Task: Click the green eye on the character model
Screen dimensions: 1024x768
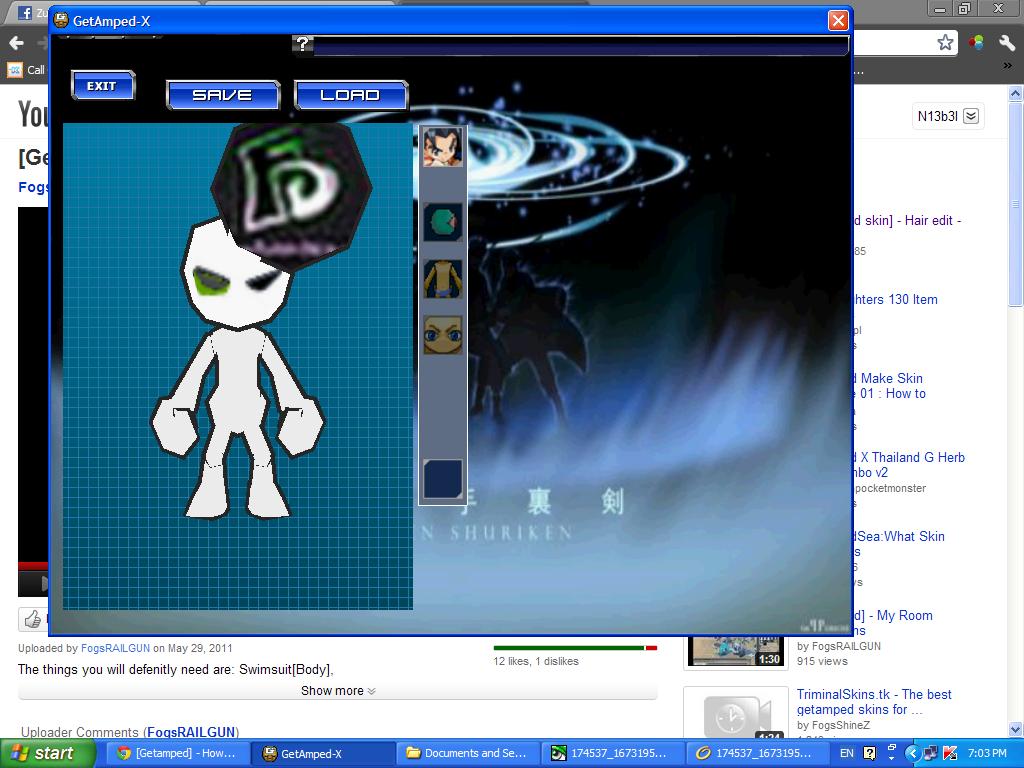Action: click(211, 281)
